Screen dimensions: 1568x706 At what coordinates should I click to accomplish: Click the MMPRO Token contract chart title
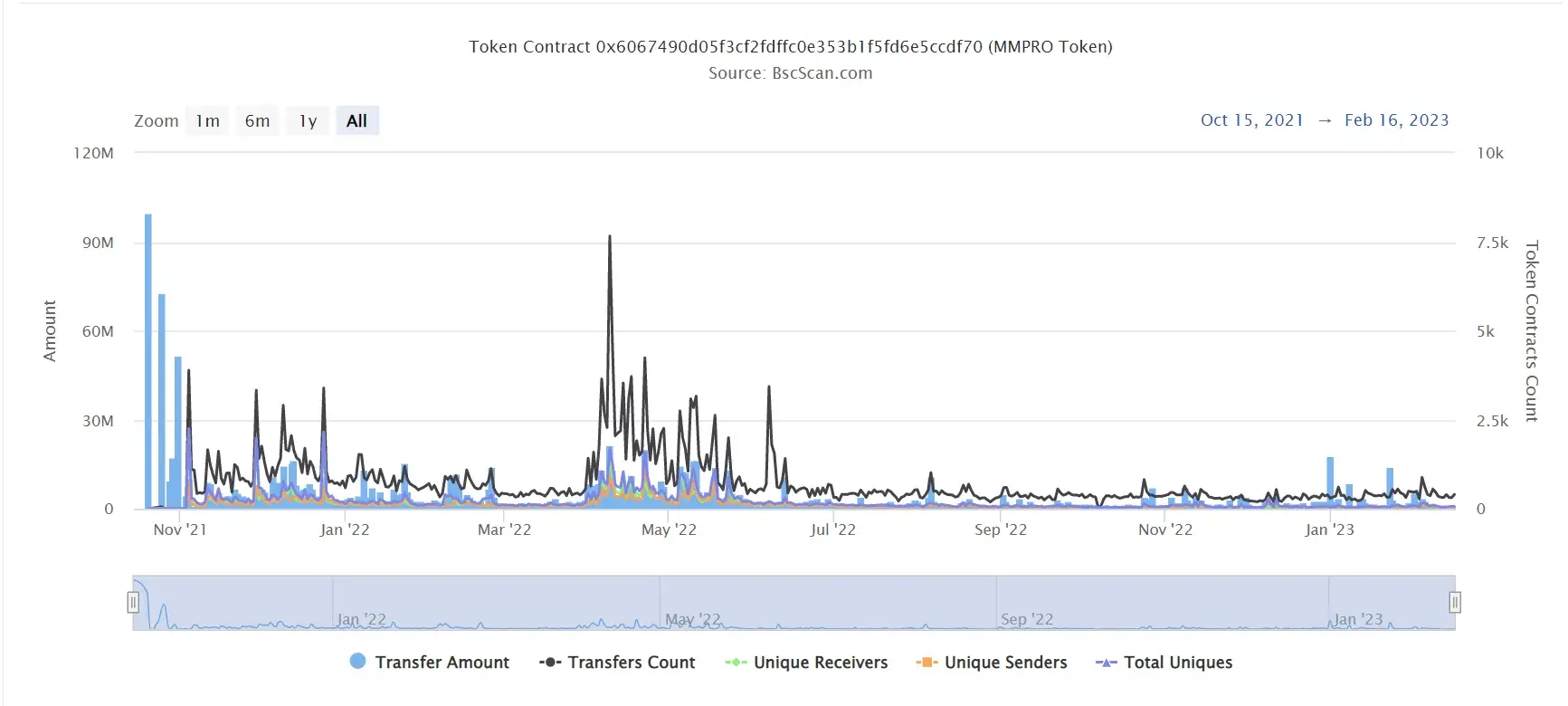pos(790,46)
